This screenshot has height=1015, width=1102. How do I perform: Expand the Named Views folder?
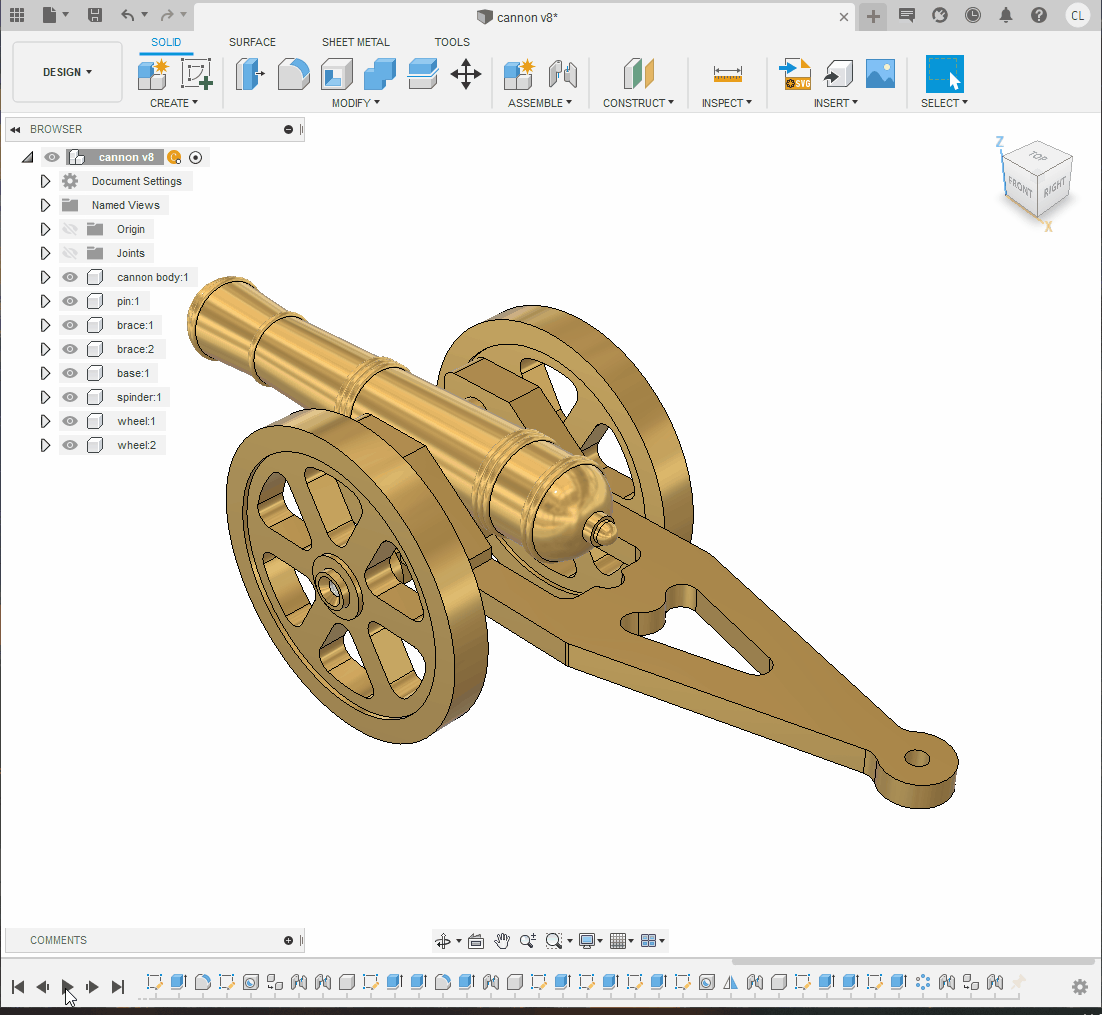click(x=45, y=205)
